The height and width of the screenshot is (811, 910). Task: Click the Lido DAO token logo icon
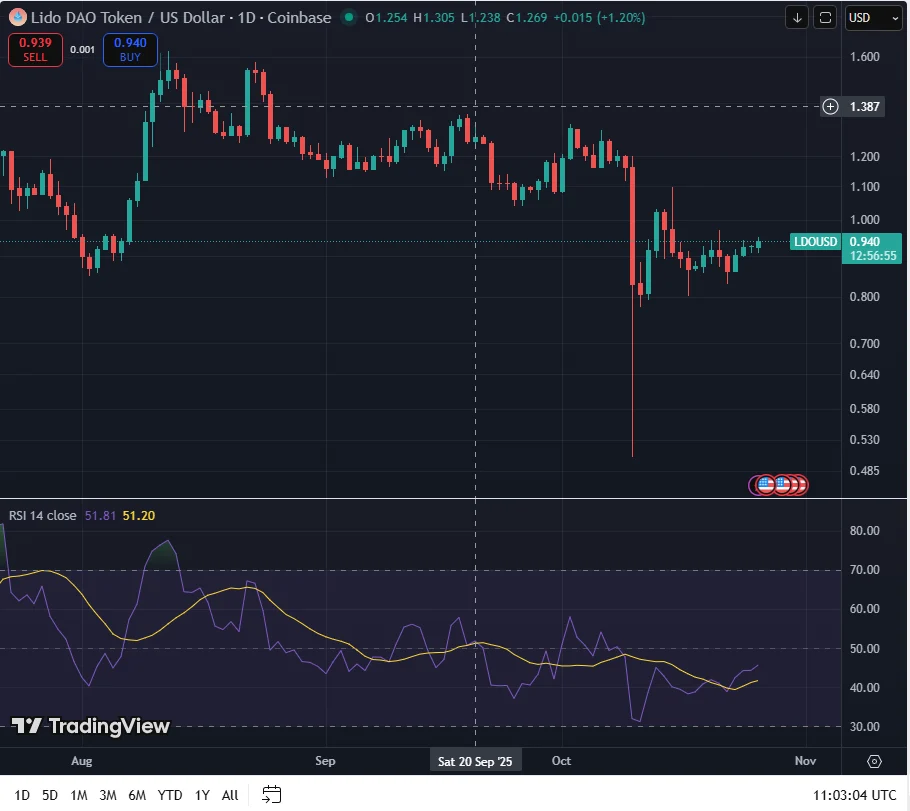click(x=16, y=17)
